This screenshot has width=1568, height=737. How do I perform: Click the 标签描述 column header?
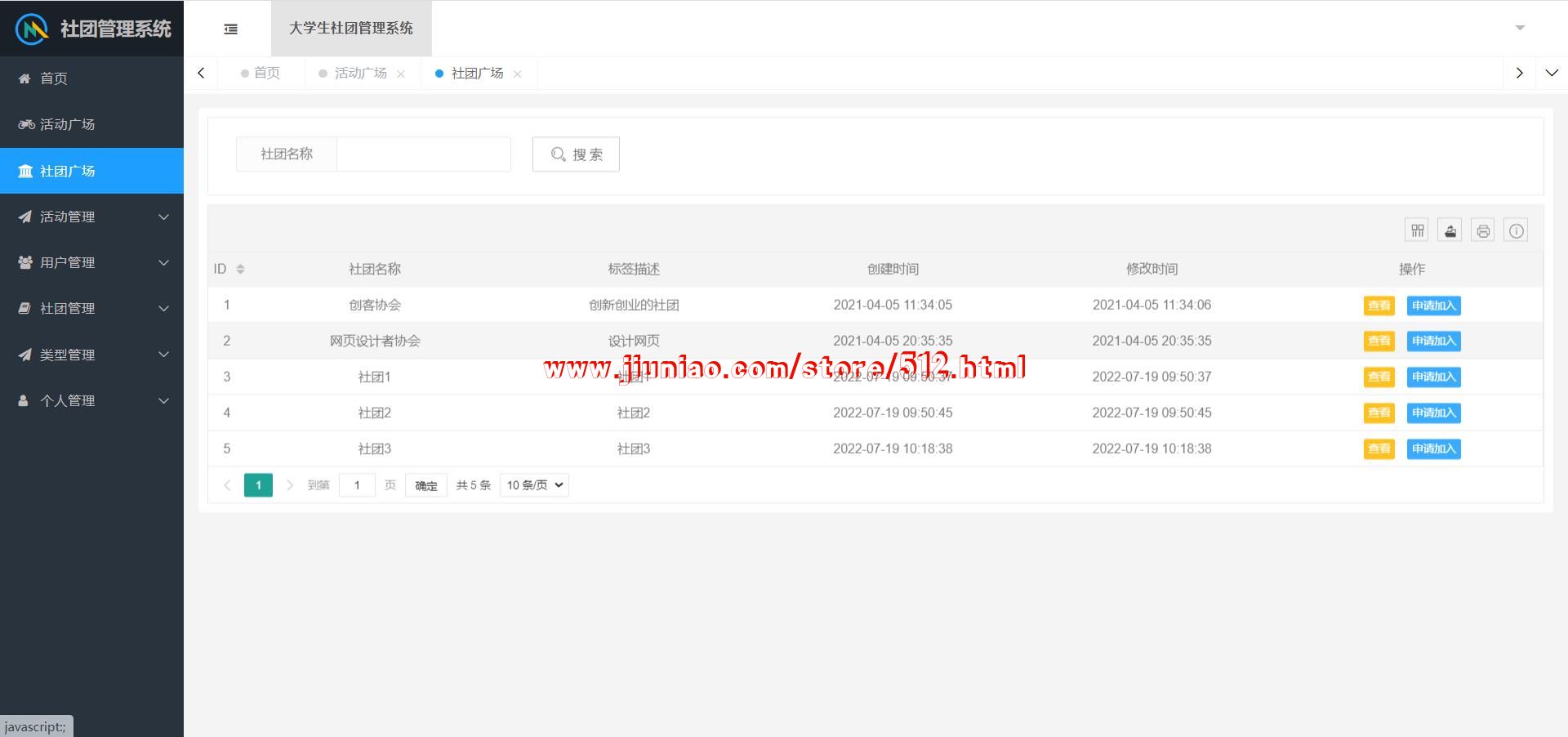634,269
